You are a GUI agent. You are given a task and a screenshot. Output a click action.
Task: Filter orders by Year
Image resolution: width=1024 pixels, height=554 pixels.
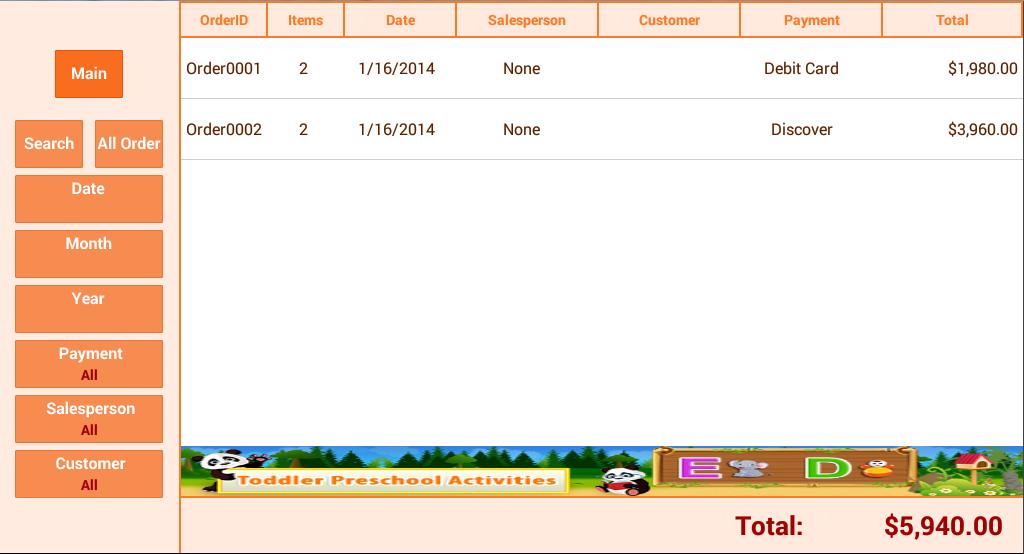(89, 308)
